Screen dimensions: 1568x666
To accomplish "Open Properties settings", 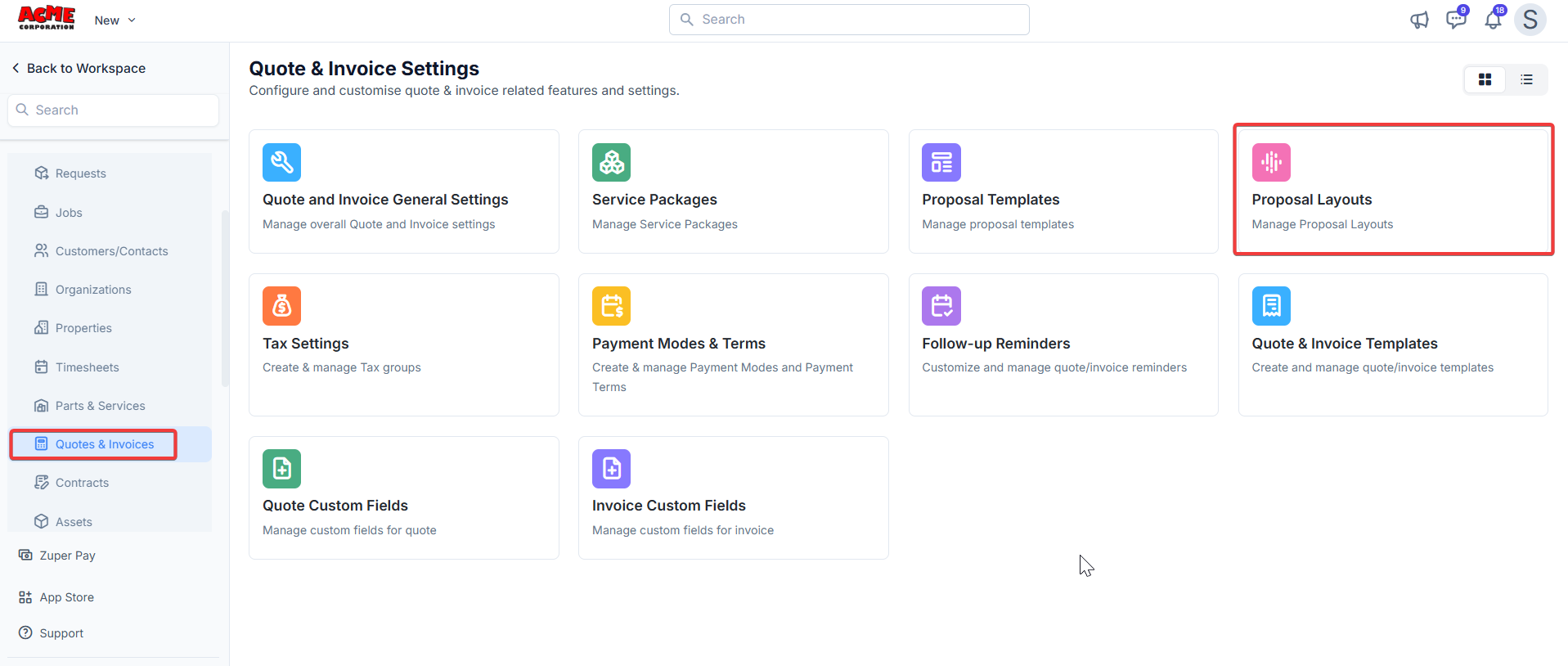I will pyautogui.click(x=83, y=328).
